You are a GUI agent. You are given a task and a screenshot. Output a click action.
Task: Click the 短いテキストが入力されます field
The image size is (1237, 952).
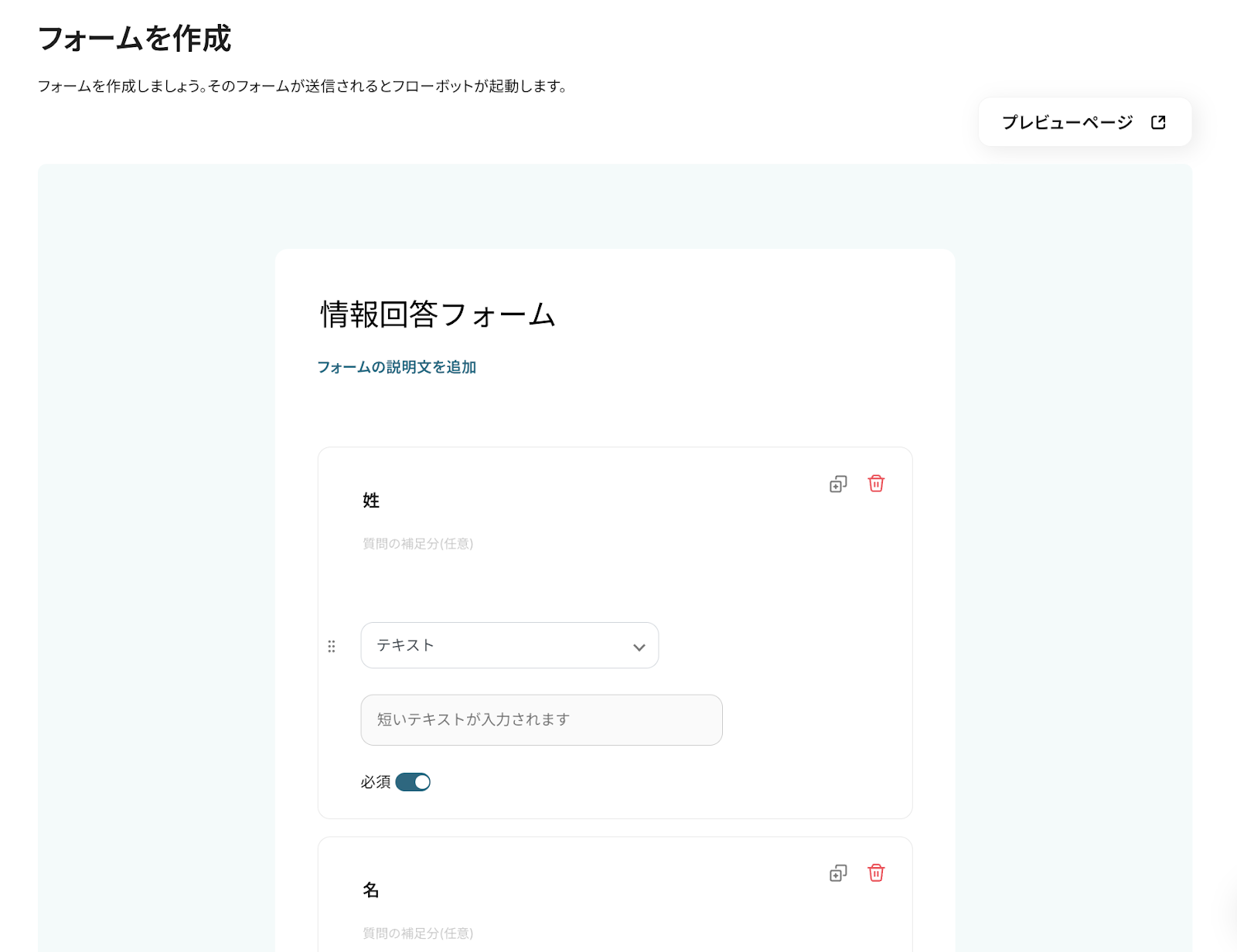tap(541, 719)
